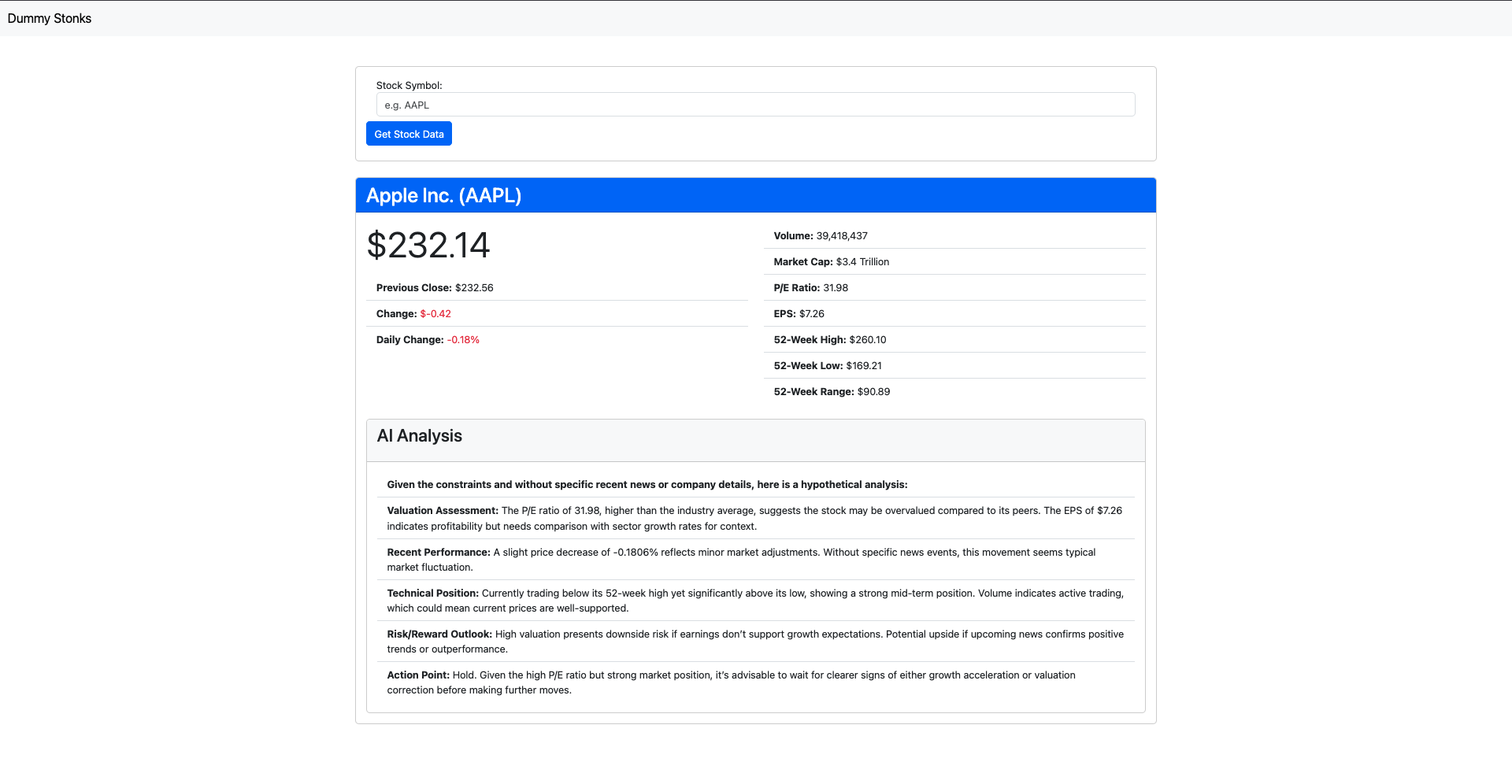Screen dimensions: 1512x784
Task: Click the Valuation Assessment paragraph
Action: tap(754, 518)
